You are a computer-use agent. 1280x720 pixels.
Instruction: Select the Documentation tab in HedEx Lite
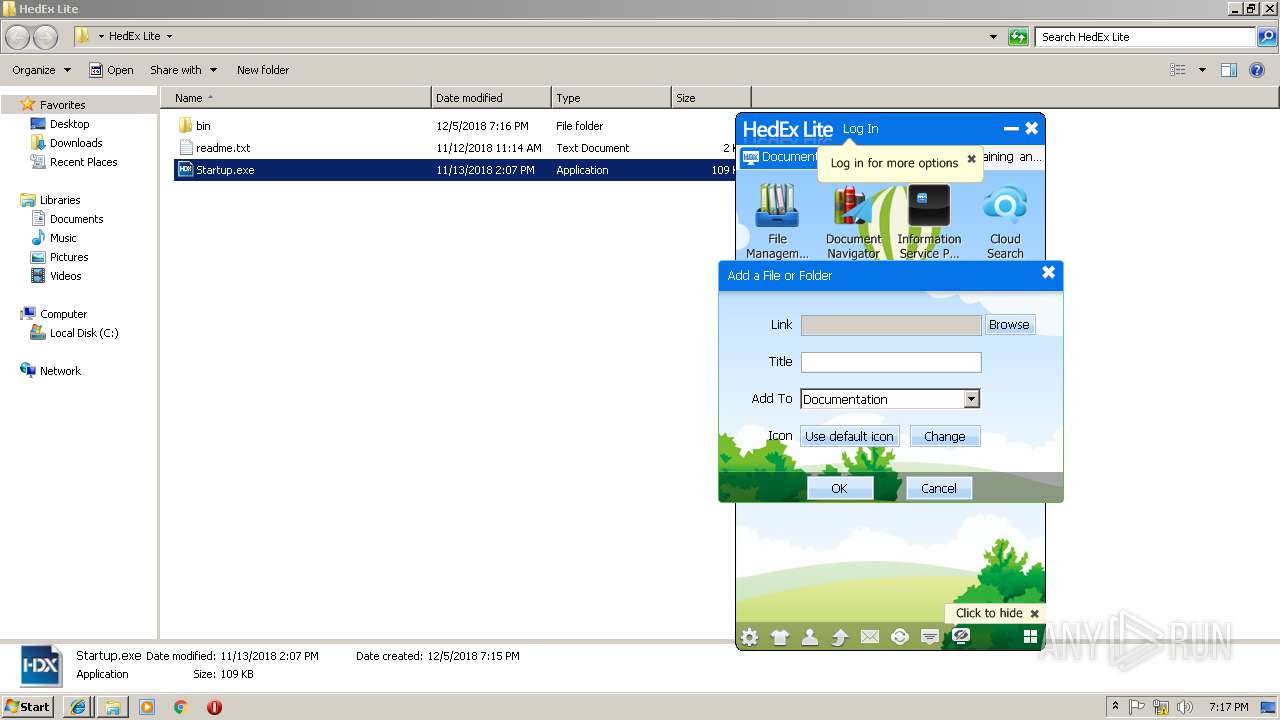779,157
